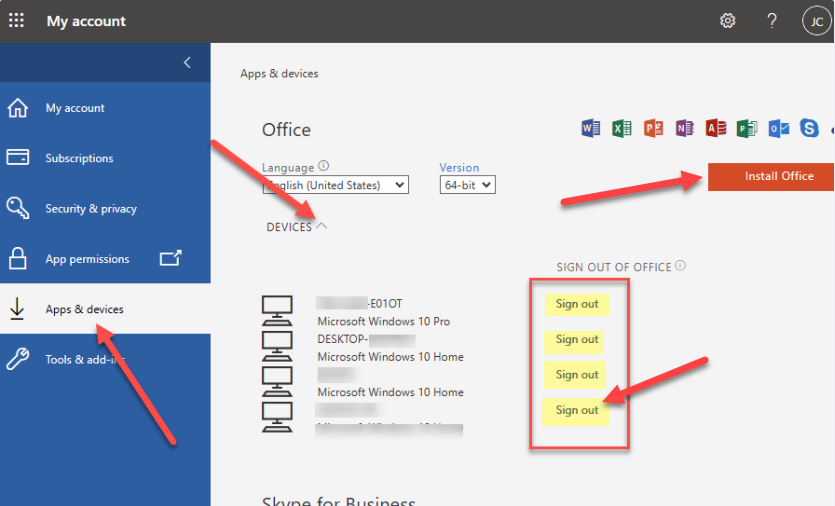Show info icon next to Language

(x=324, y=167)
